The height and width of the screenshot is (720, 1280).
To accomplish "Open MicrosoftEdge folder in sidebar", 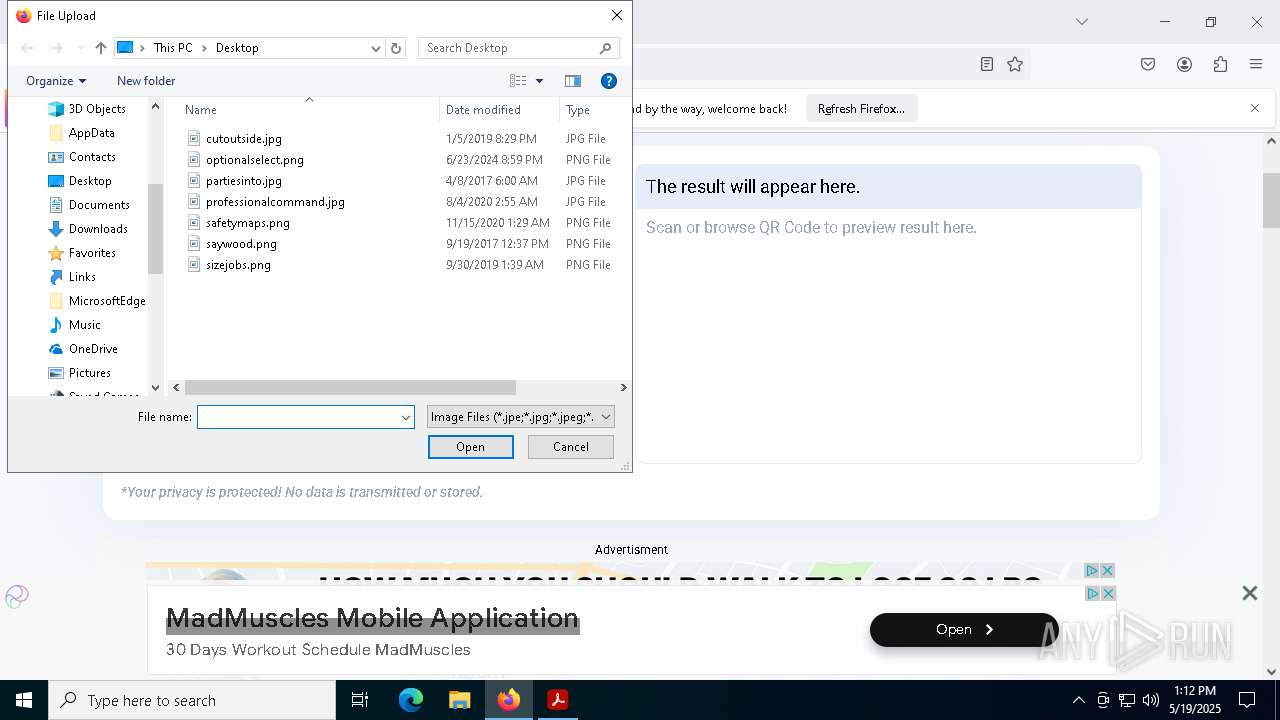I will 106,301.
